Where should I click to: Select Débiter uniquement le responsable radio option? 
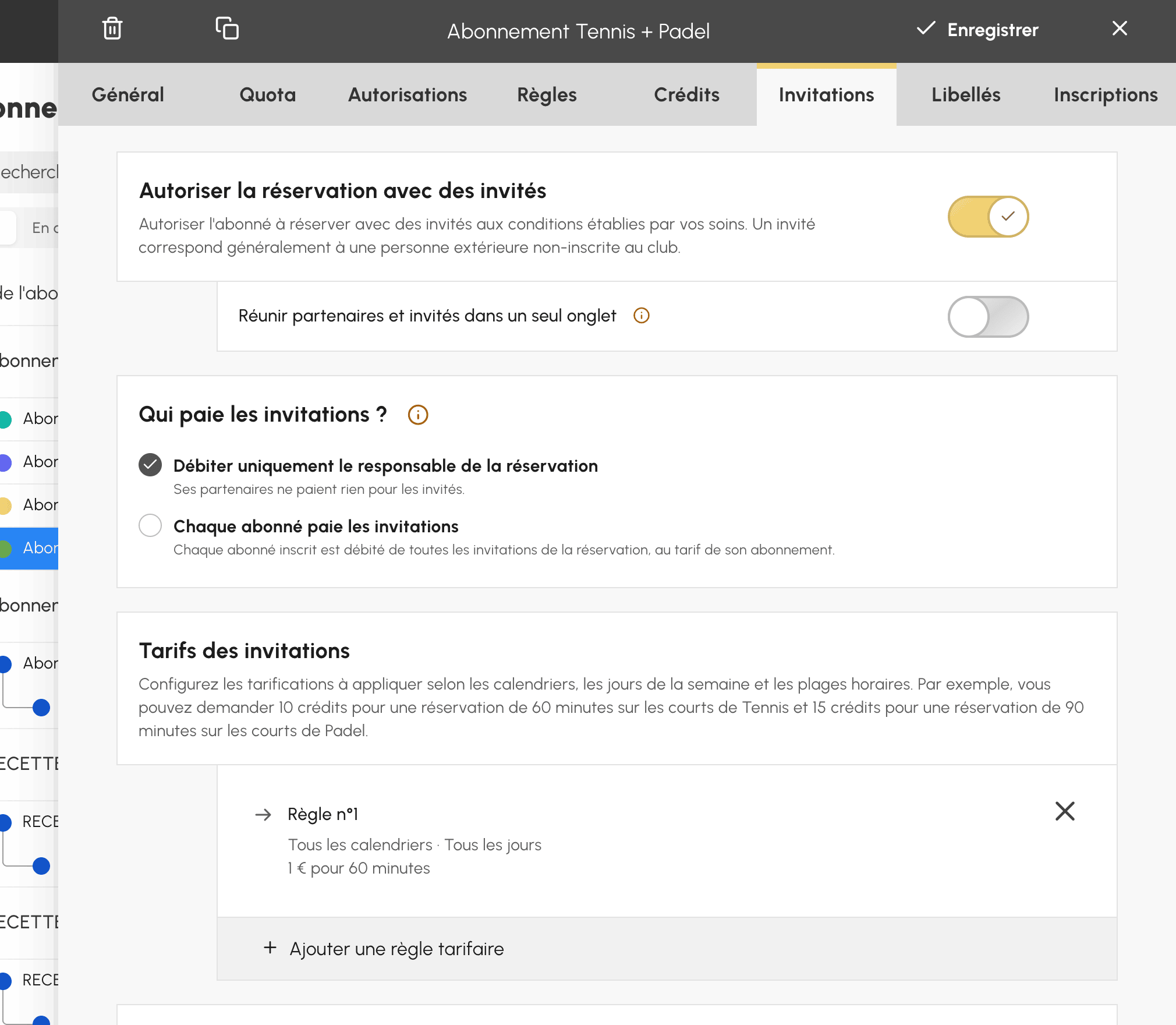(150, 465)
